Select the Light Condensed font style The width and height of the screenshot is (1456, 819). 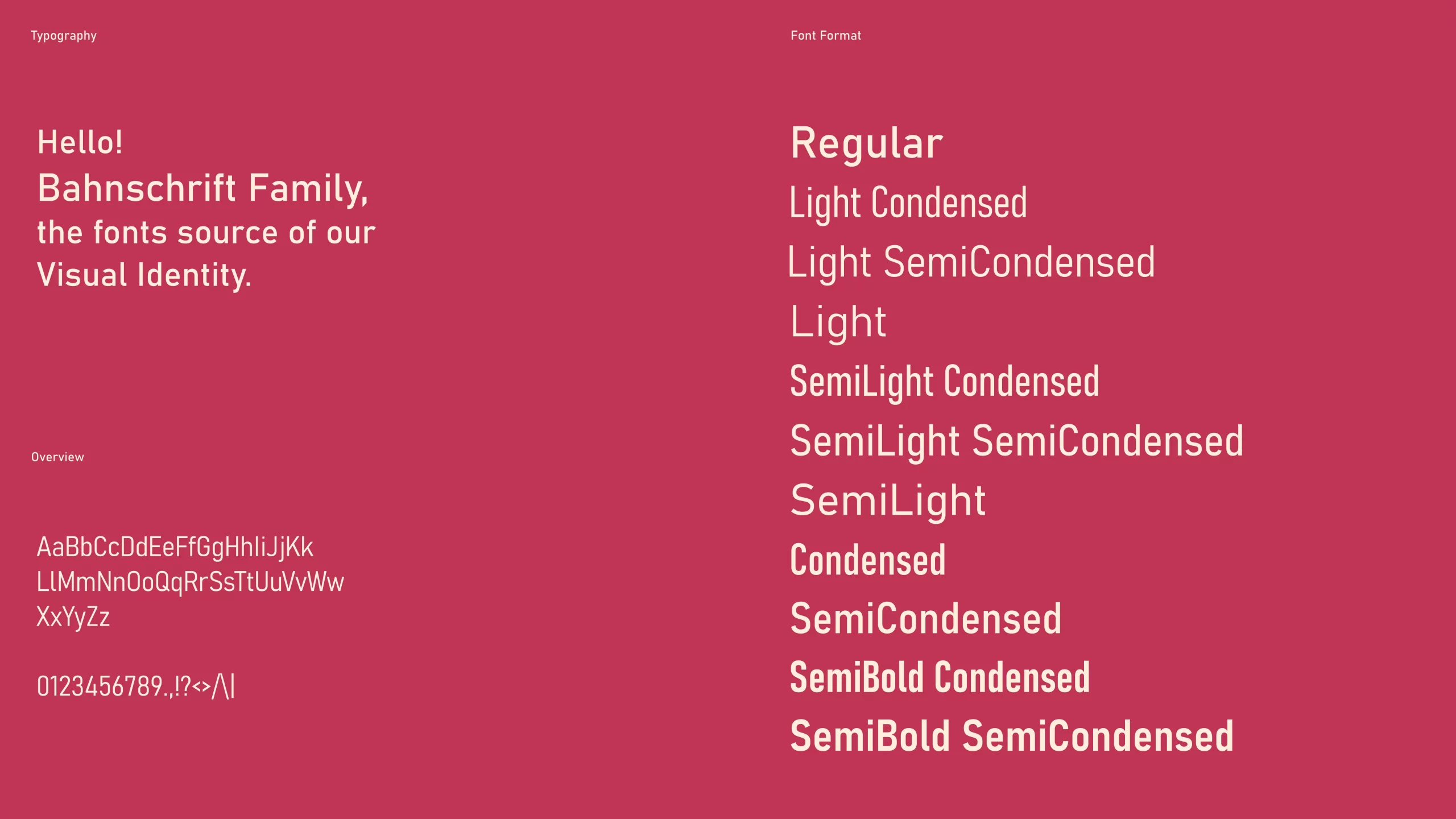[x=908, y=204]
